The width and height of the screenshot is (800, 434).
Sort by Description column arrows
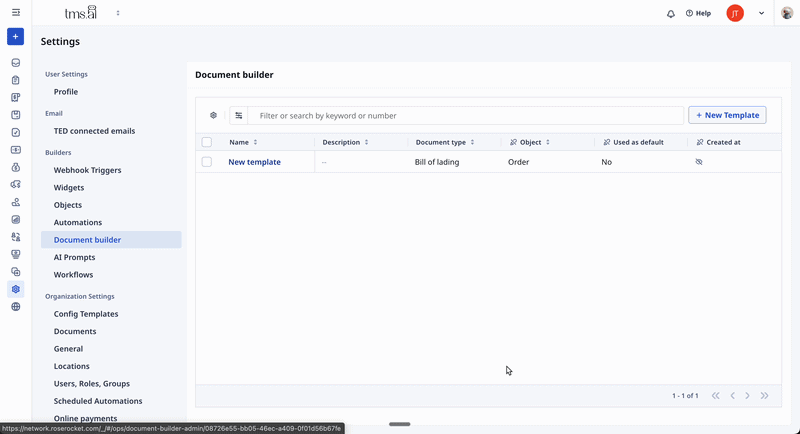(x=366, y=142)
